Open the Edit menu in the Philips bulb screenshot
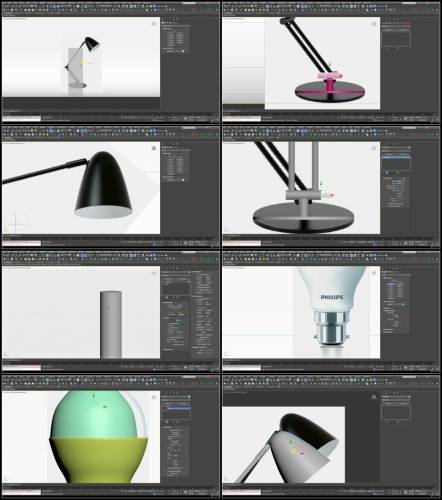442x500 pixels. [230, 252]
